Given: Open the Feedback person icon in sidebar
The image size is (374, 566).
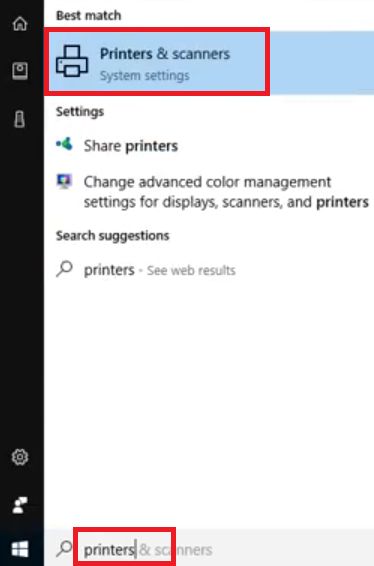Looking at the screenshot, I should (x=19, y=505).
